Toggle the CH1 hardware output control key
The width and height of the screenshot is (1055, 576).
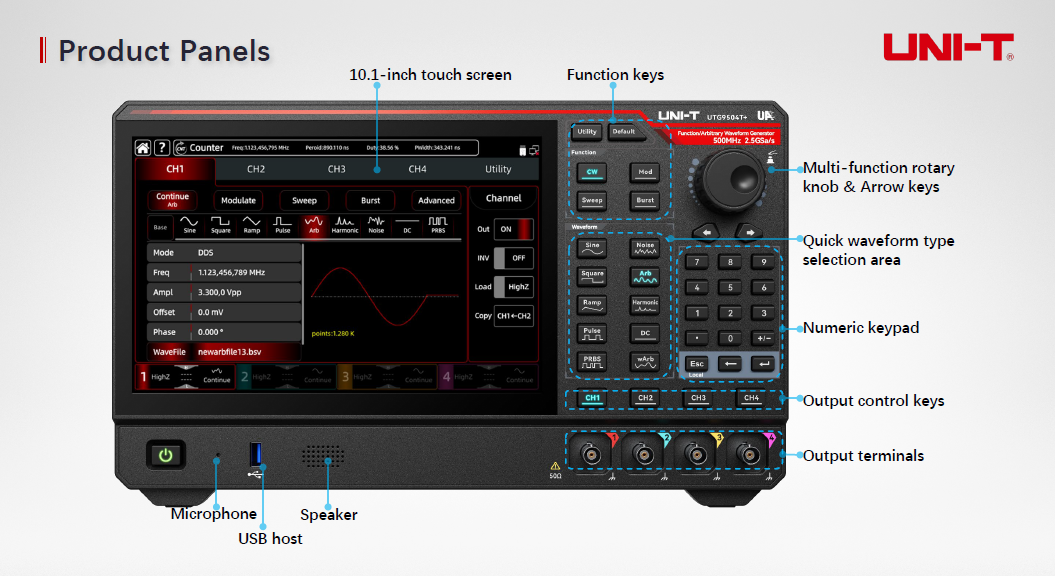(592, 398)
